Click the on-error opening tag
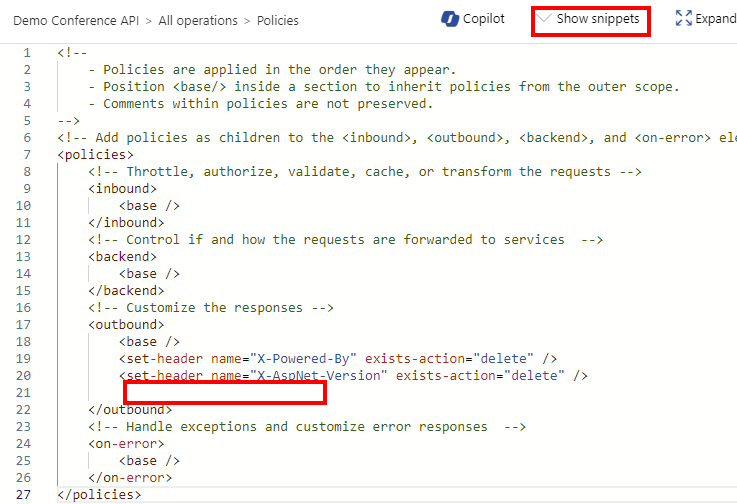The height and width of the screenshot is (504, 737). [x=126, y=444]
